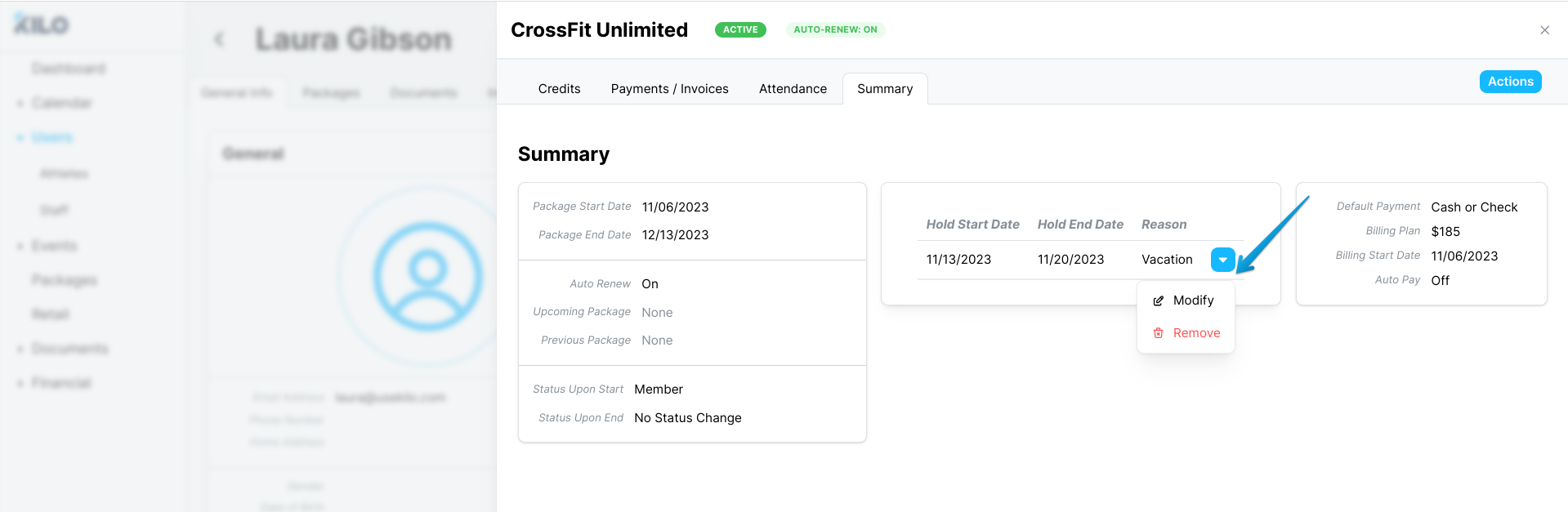Toggle the Vacation hold dropdown arrow
Image resolution: width=1568 pixels, height=512 pixels.
click(1222, 260)
